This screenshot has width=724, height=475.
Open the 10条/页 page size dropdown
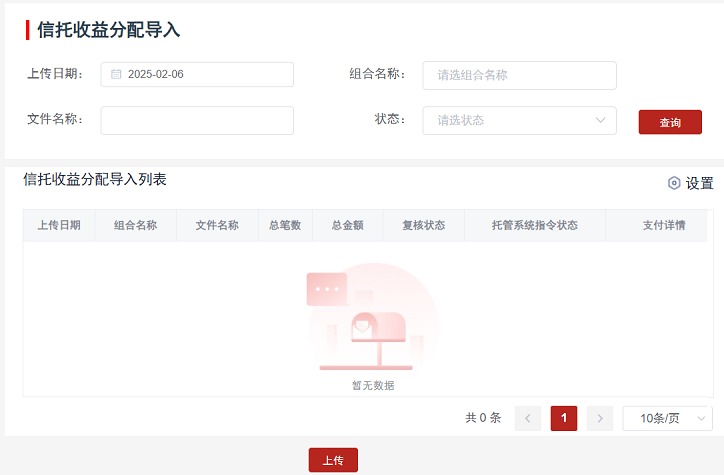[x=667, y=418]
